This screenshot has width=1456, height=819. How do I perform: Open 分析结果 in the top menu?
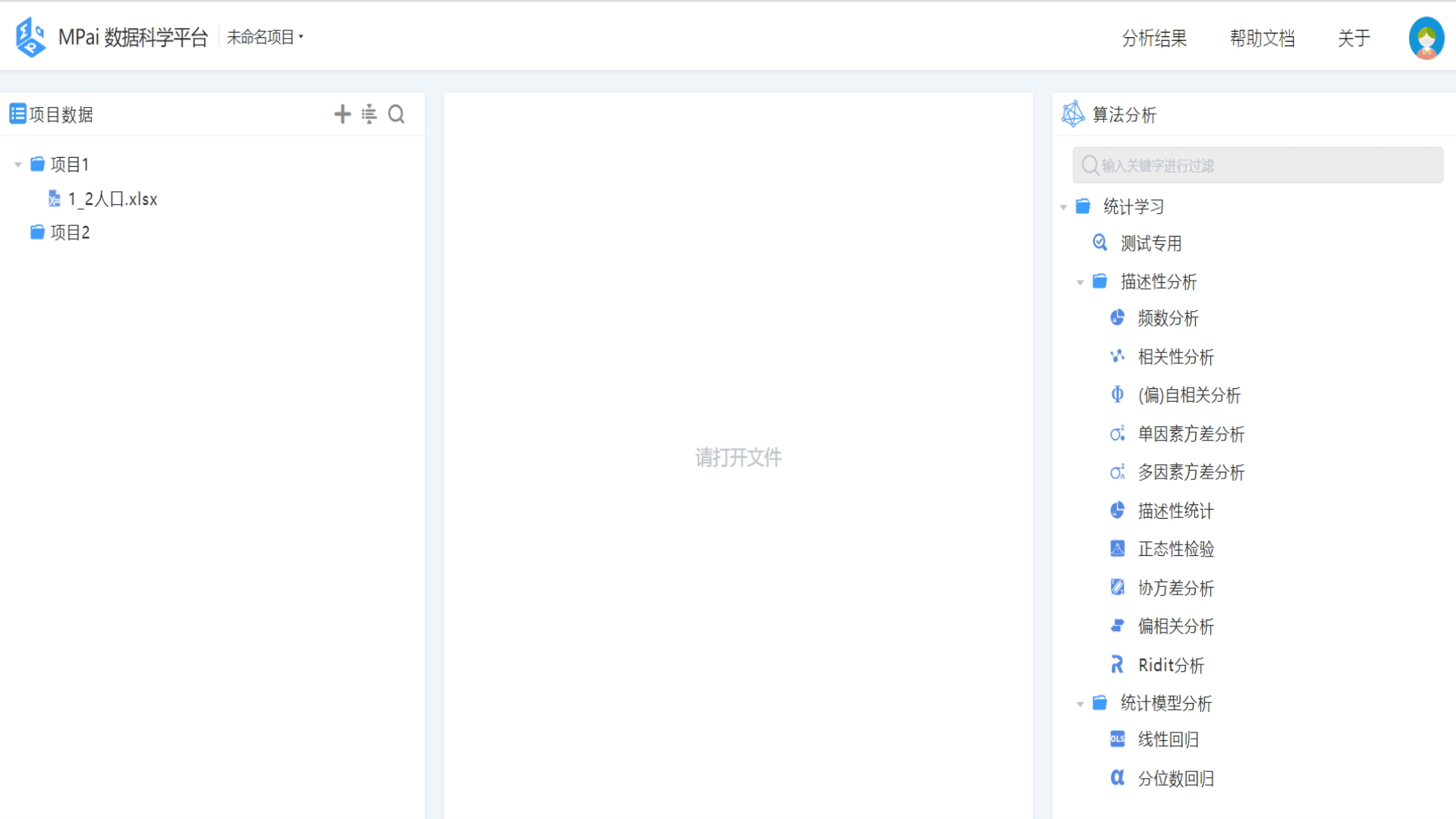pos(1154,38)
